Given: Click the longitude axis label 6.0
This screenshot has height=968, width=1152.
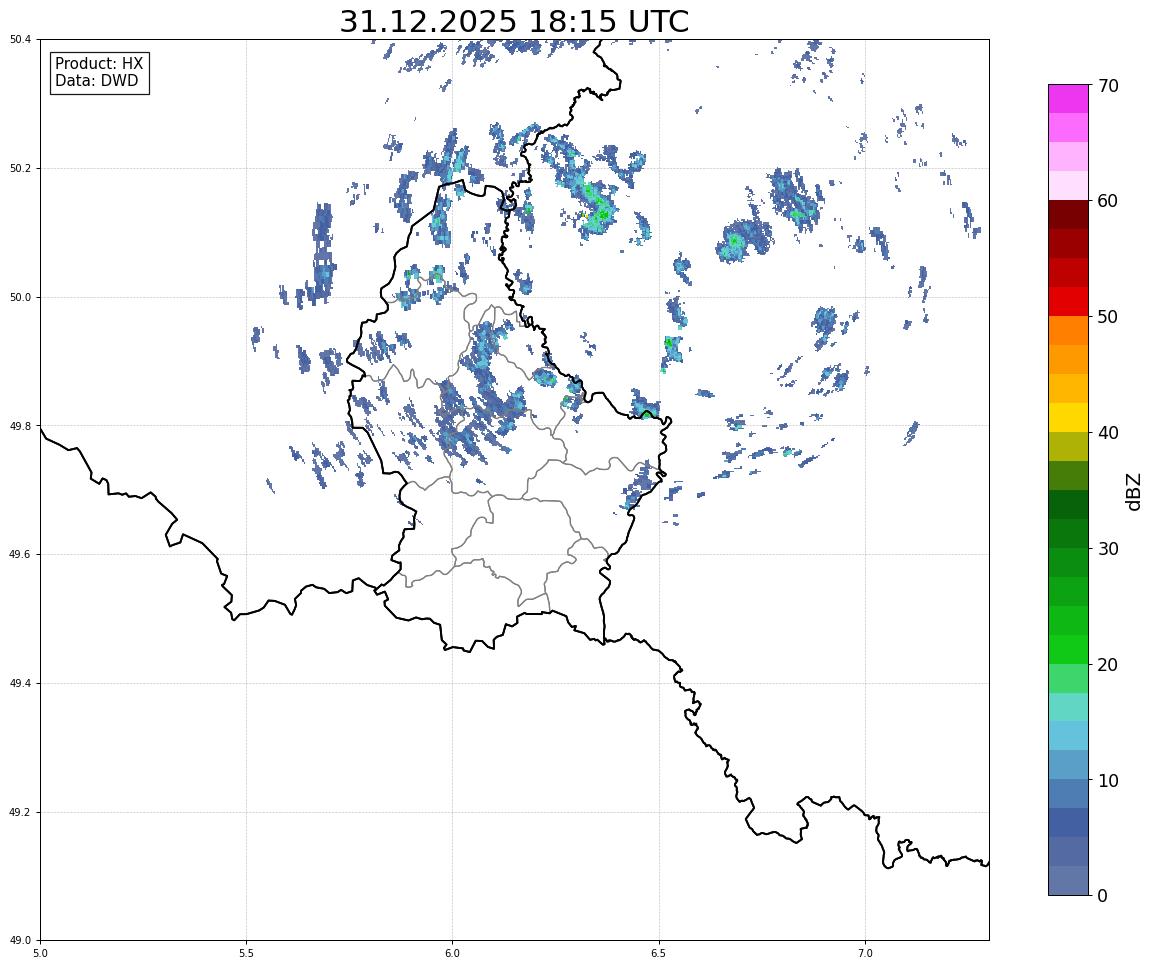Looking at the screenshot, I should click(453, 953).
